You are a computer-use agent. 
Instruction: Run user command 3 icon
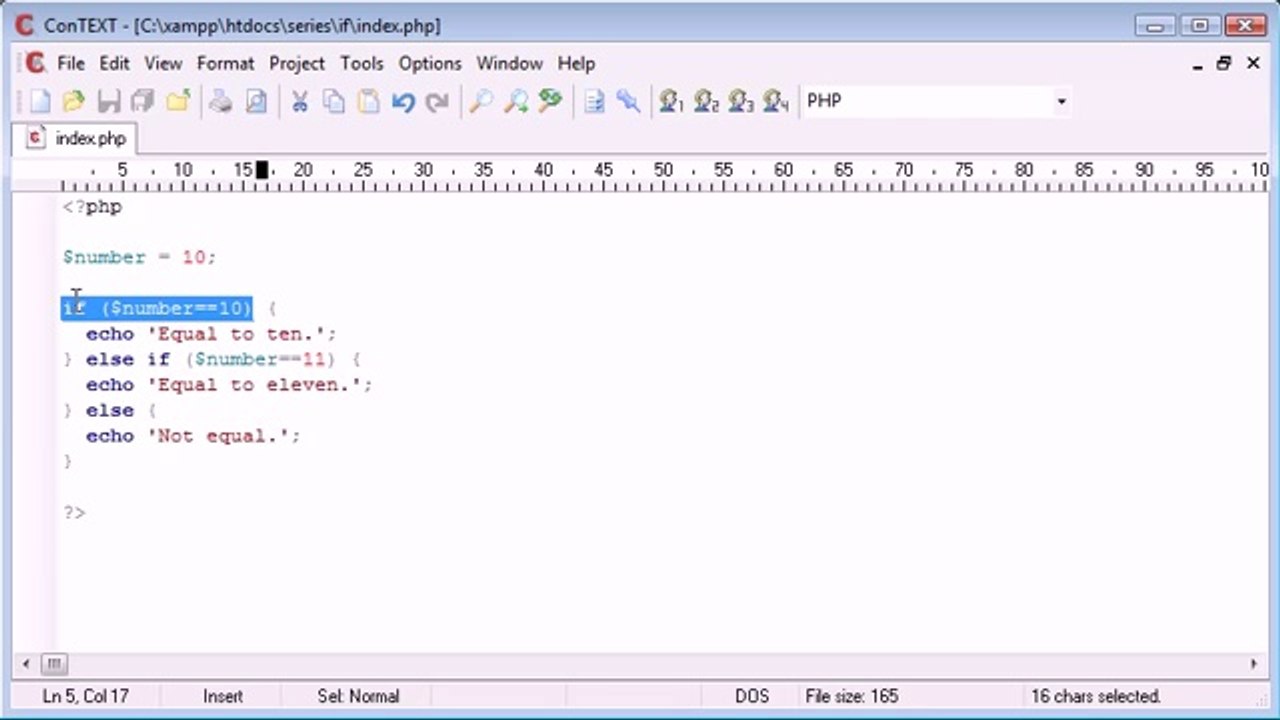[x=741, y=101]
